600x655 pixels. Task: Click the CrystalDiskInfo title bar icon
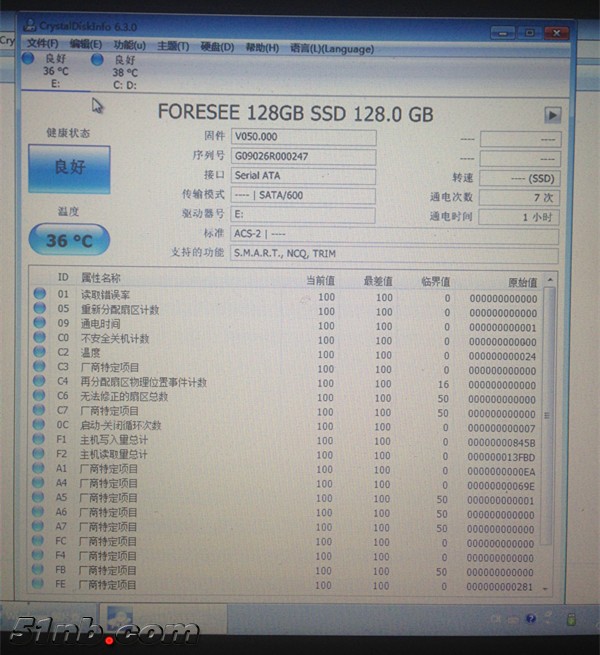coord(30,25)
